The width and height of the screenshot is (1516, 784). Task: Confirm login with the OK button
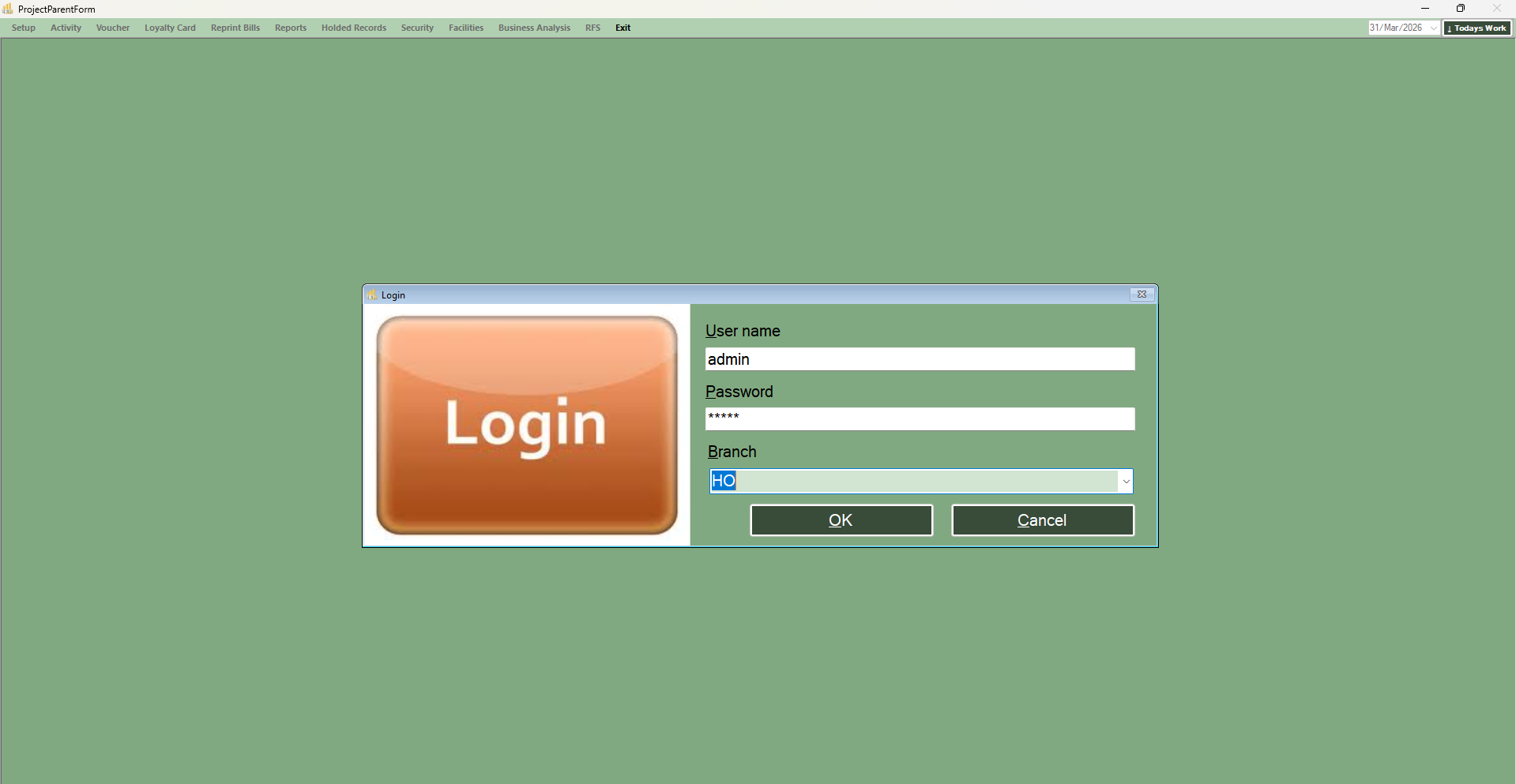(x=841, y=520)
